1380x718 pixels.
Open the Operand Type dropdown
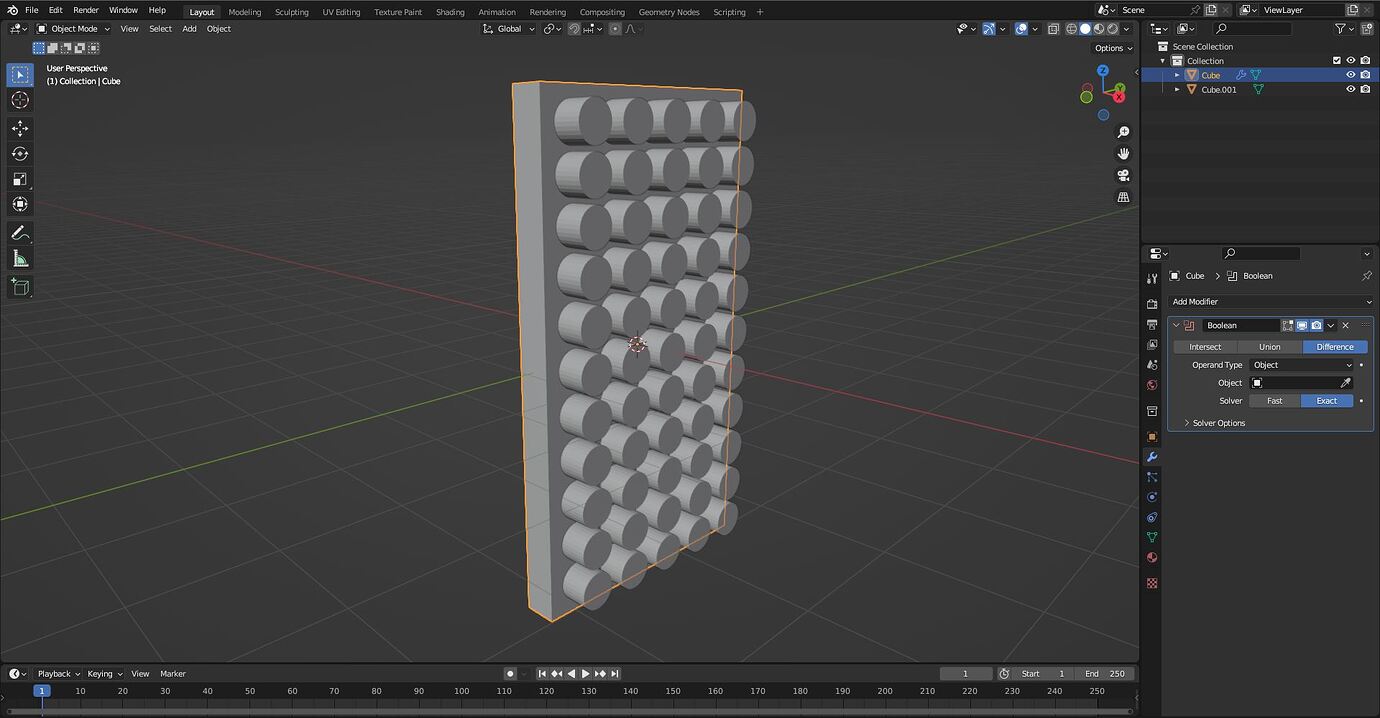(1301, 365)
